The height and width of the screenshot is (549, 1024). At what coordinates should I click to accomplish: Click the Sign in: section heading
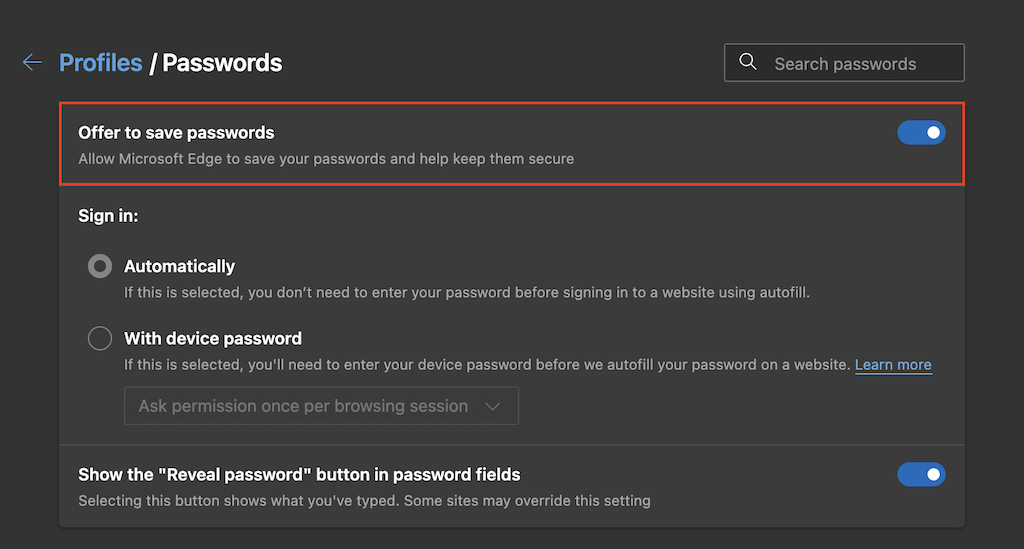coord(108,215)
